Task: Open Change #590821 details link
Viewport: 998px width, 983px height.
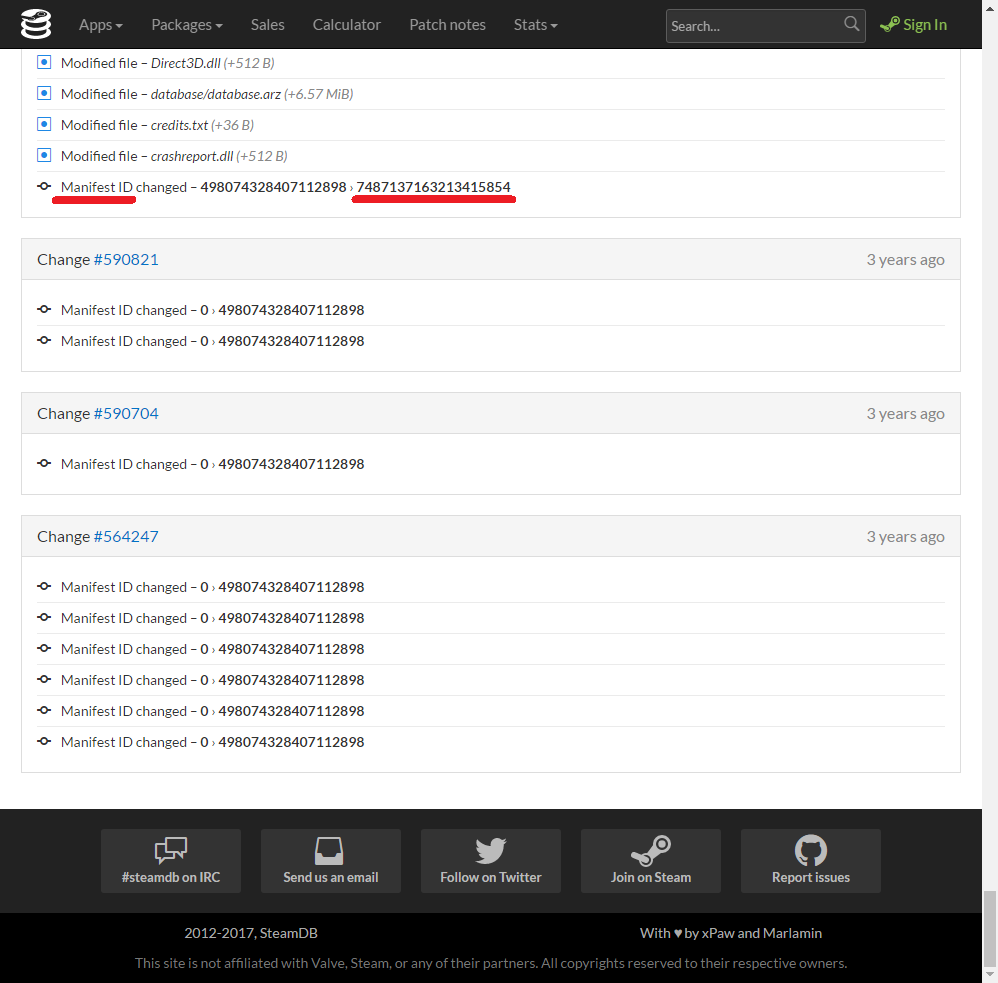Action: point(126,259)
